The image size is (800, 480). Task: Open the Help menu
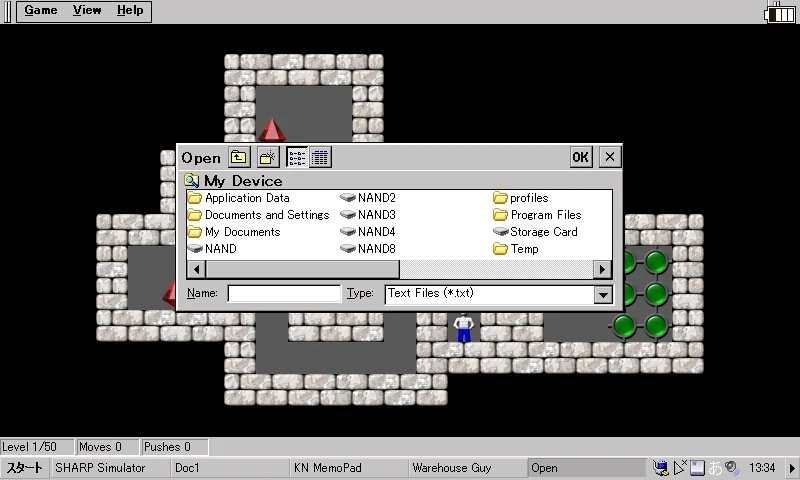coord(130,10)
